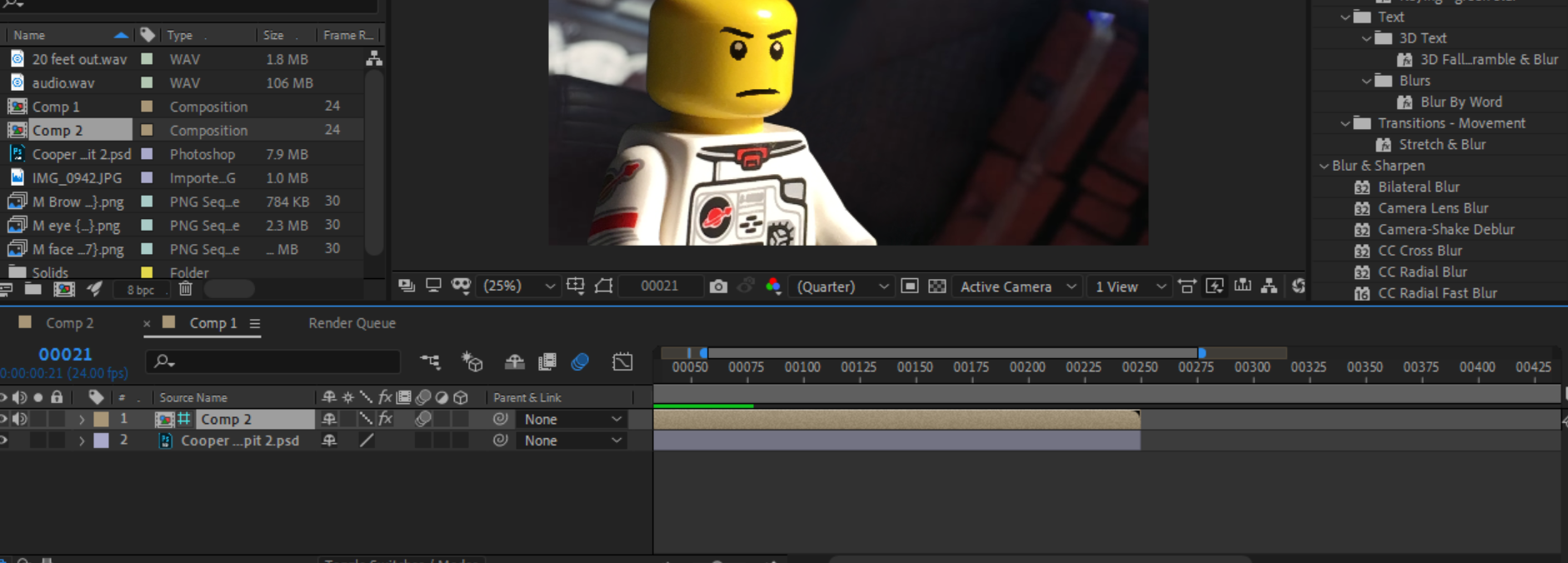The width and height of the screenshot is (1568, 563).
Task: Click the Primary Viewer monitor icon
Action: click(433, 286)
